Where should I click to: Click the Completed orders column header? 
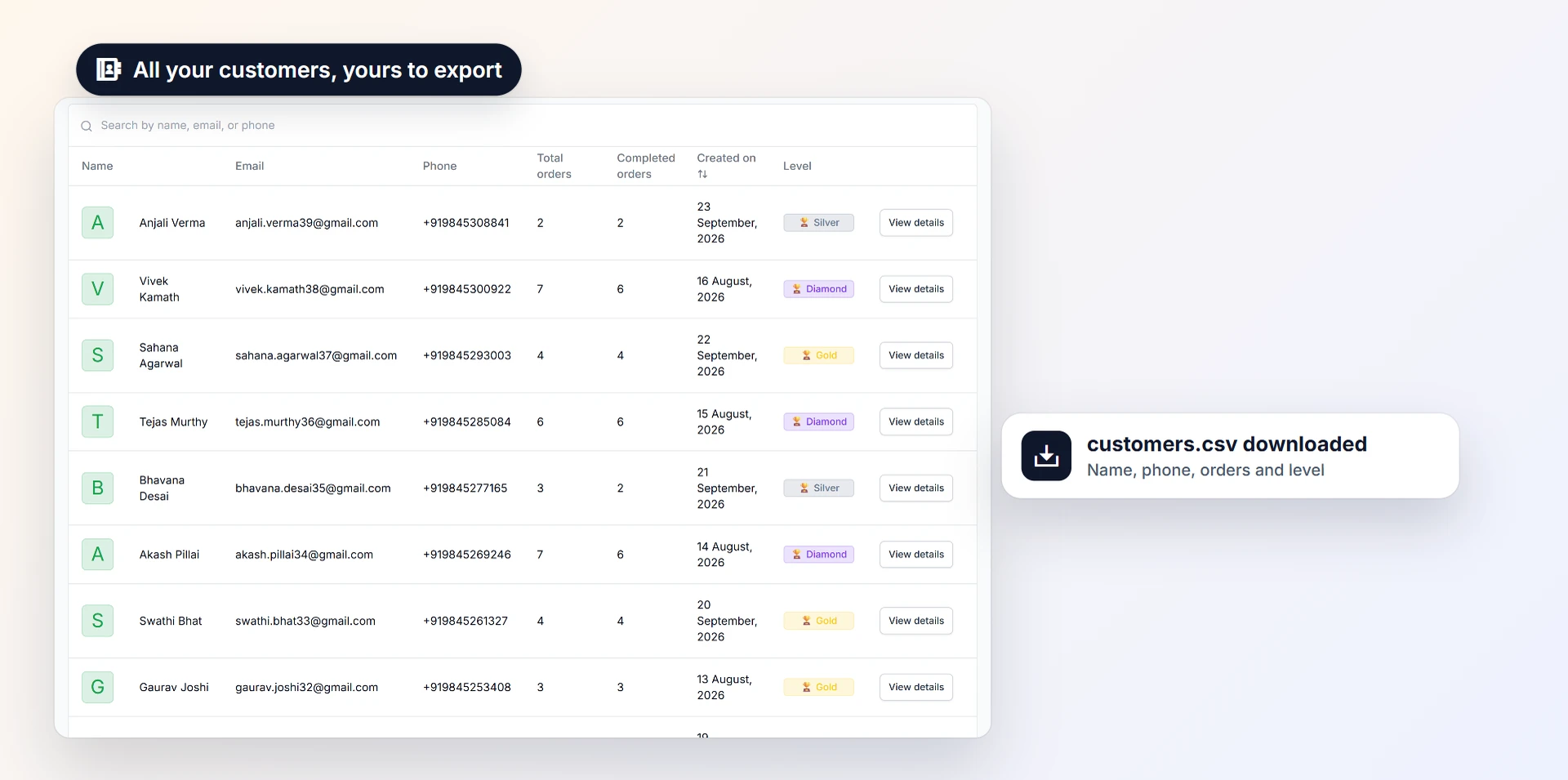pyautogui.click(x=646, y=166)
